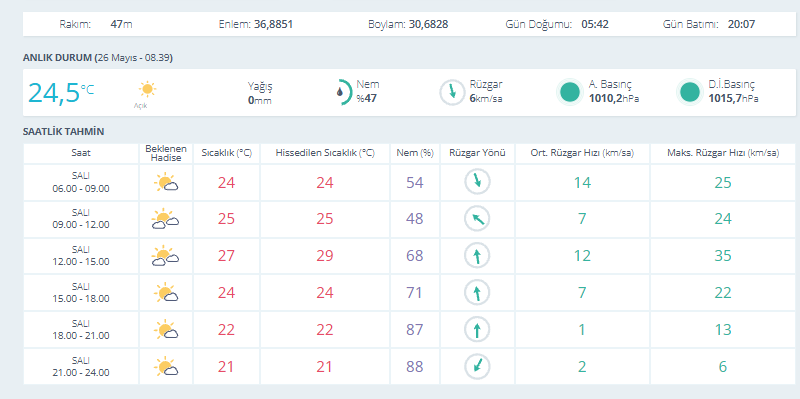Click the 'SALI 09.00 - 12.00' time cell
This screenshot has width=800, height=399.
(x=81, y=219)
